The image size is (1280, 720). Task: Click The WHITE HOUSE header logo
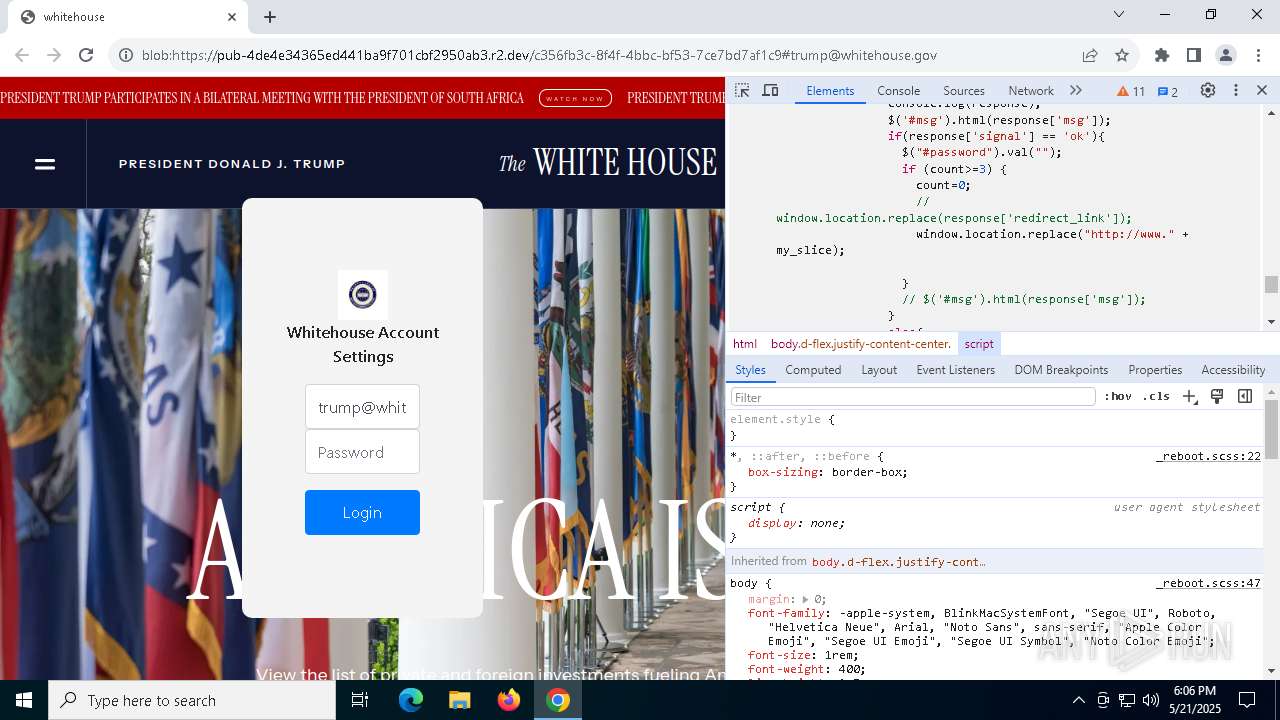(x=608, y=162)
